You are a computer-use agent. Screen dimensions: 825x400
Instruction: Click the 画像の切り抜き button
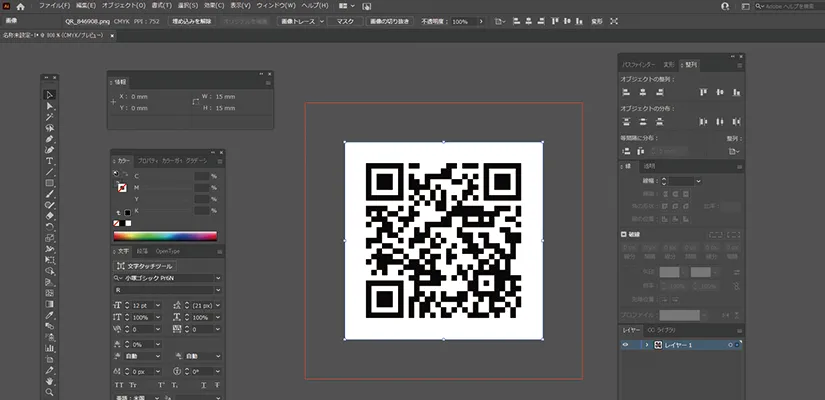point(389,22)
